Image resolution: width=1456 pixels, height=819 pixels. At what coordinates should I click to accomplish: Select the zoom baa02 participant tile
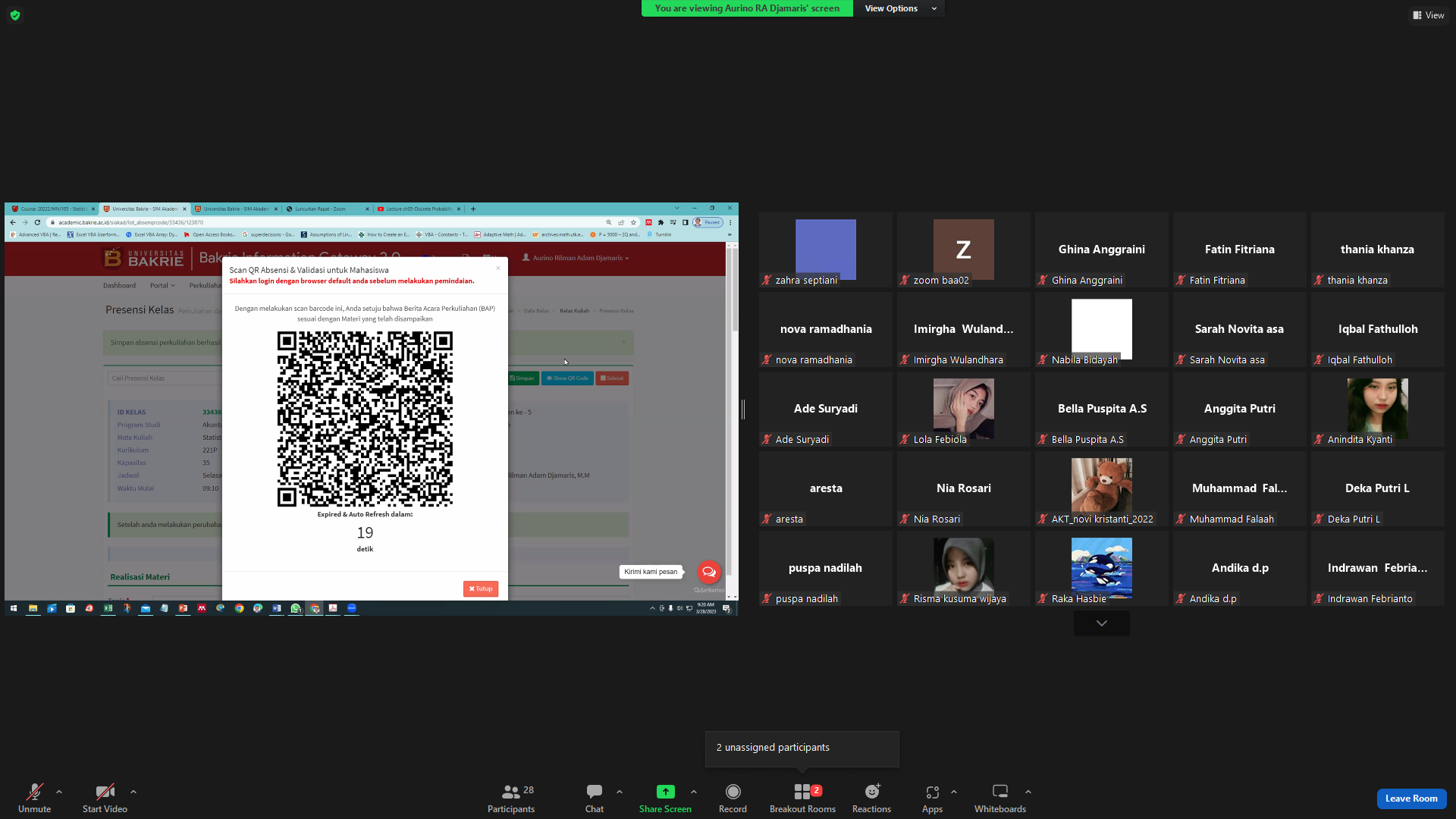pos(964,250)
